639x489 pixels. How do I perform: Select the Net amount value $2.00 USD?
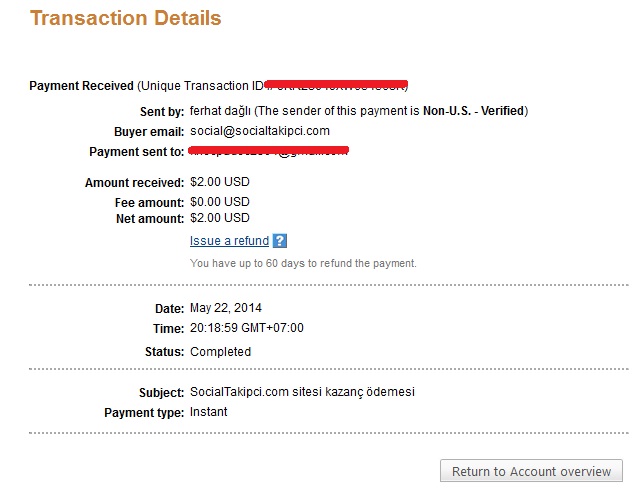click(x=219, y=218)
